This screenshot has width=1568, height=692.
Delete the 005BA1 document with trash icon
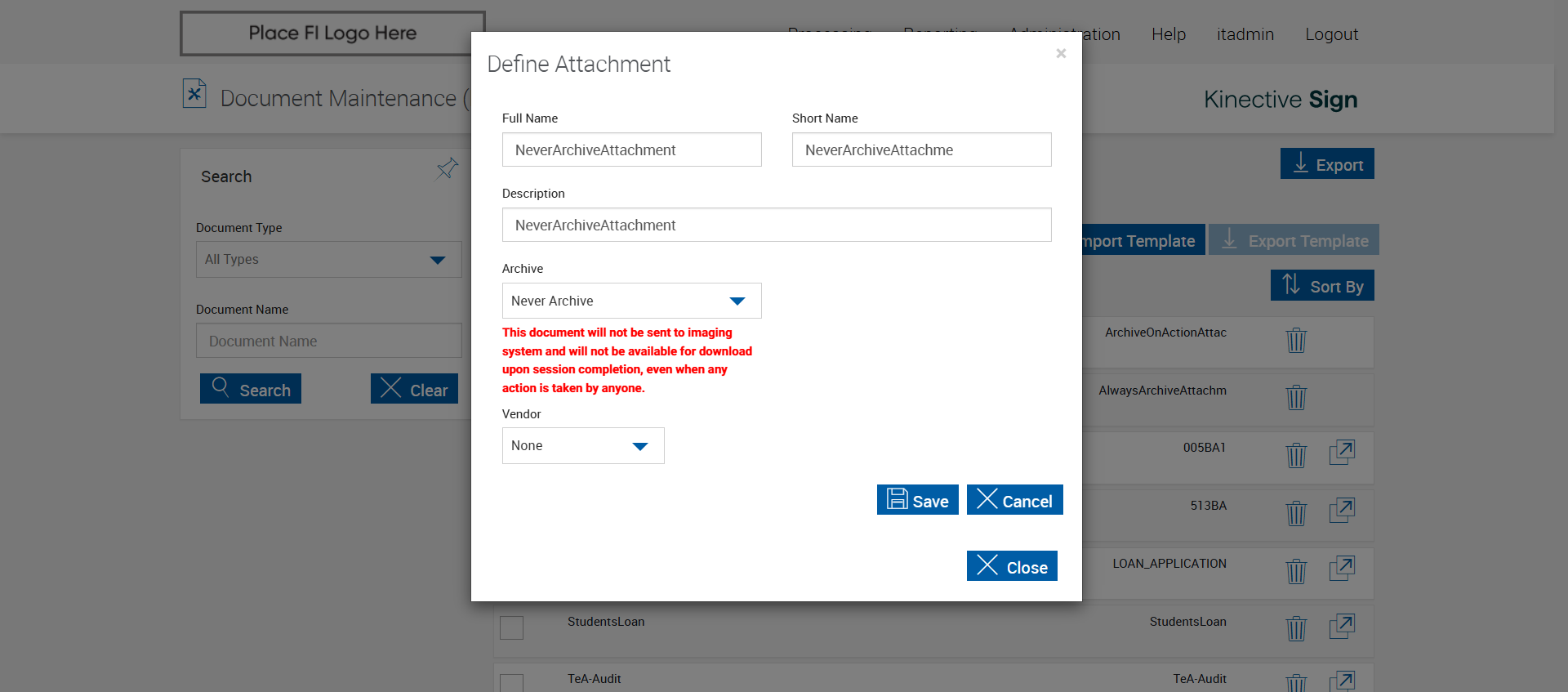pos(1296,455)
